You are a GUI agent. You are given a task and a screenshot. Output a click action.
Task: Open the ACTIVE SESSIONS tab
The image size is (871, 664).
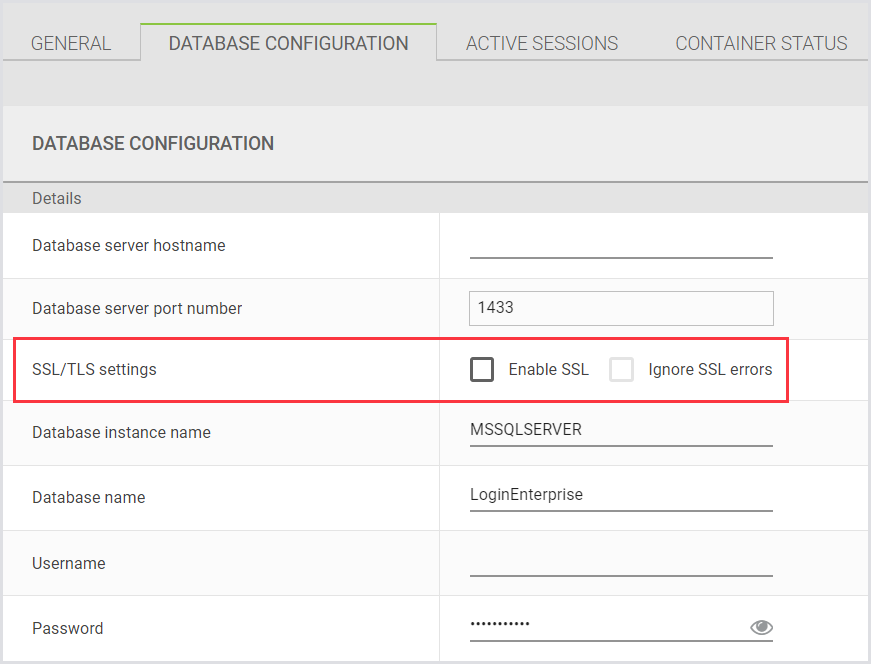click(541, 43)
